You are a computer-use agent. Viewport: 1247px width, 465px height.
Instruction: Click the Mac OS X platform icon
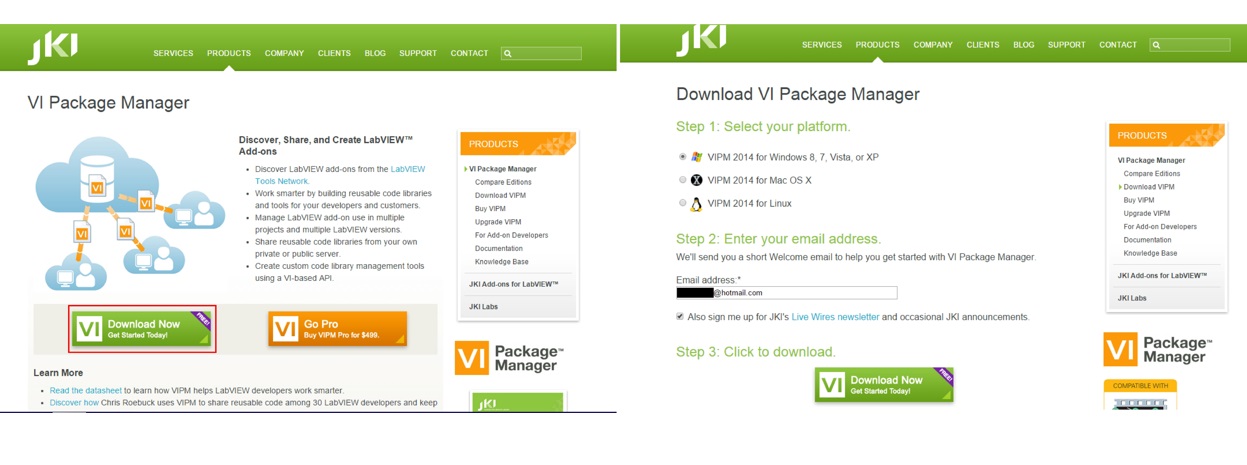click(x=697, y=180)
